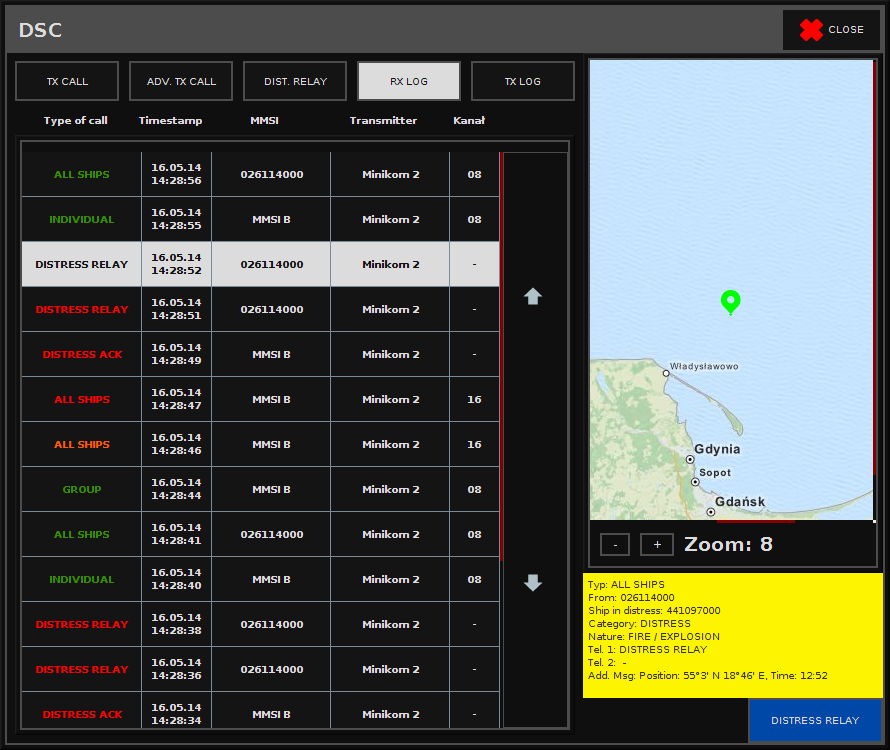Click the 'Add. Msg: Position' line

708,676
